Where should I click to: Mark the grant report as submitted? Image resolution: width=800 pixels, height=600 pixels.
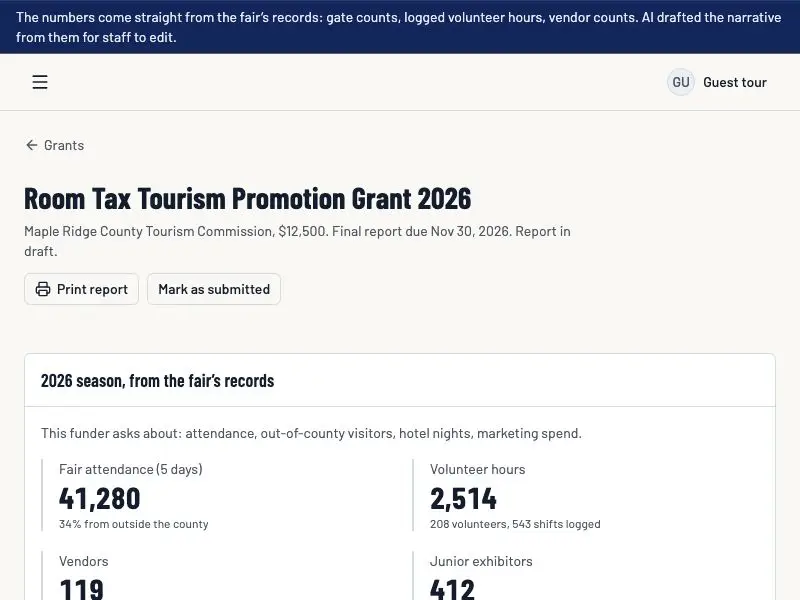(x=214, y=289)
